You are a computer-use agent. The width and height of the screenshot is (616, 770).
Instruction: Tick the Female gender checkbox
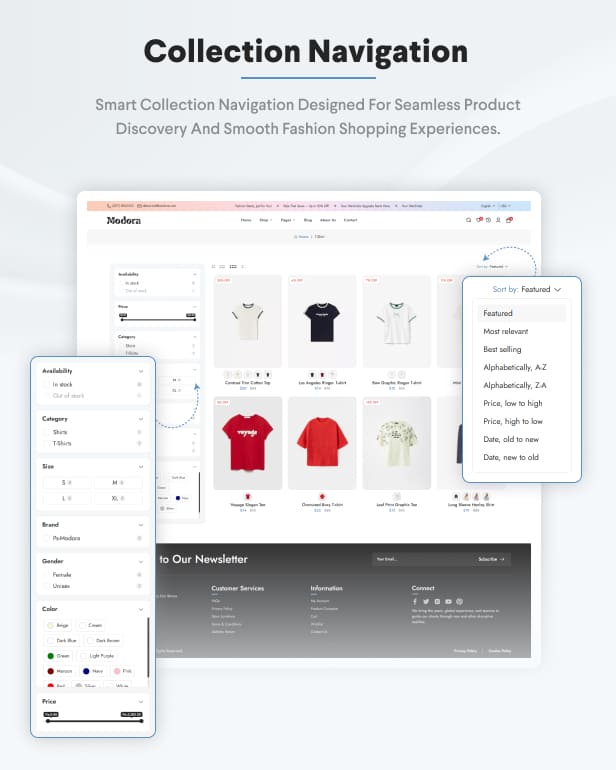click(x=47, y=575)
